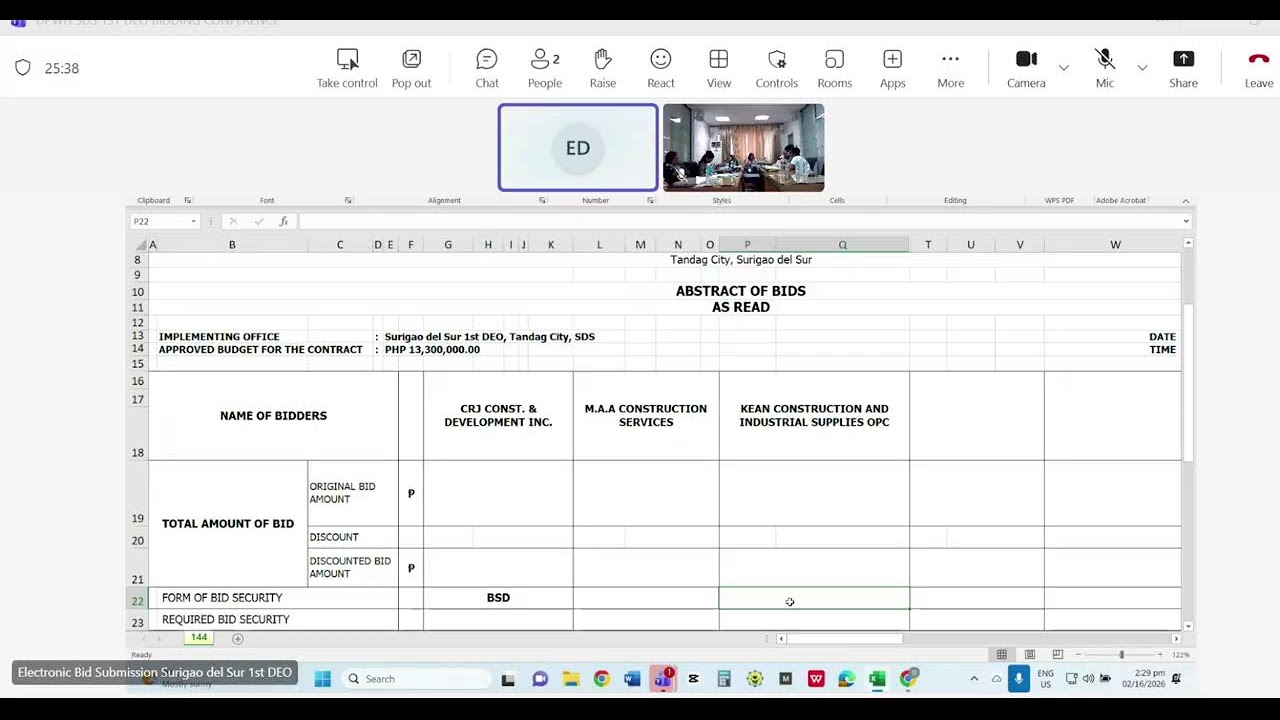Screen dimensions: 1280x720
Task: Open Word from the taskbar
Action: pos(632,679)
